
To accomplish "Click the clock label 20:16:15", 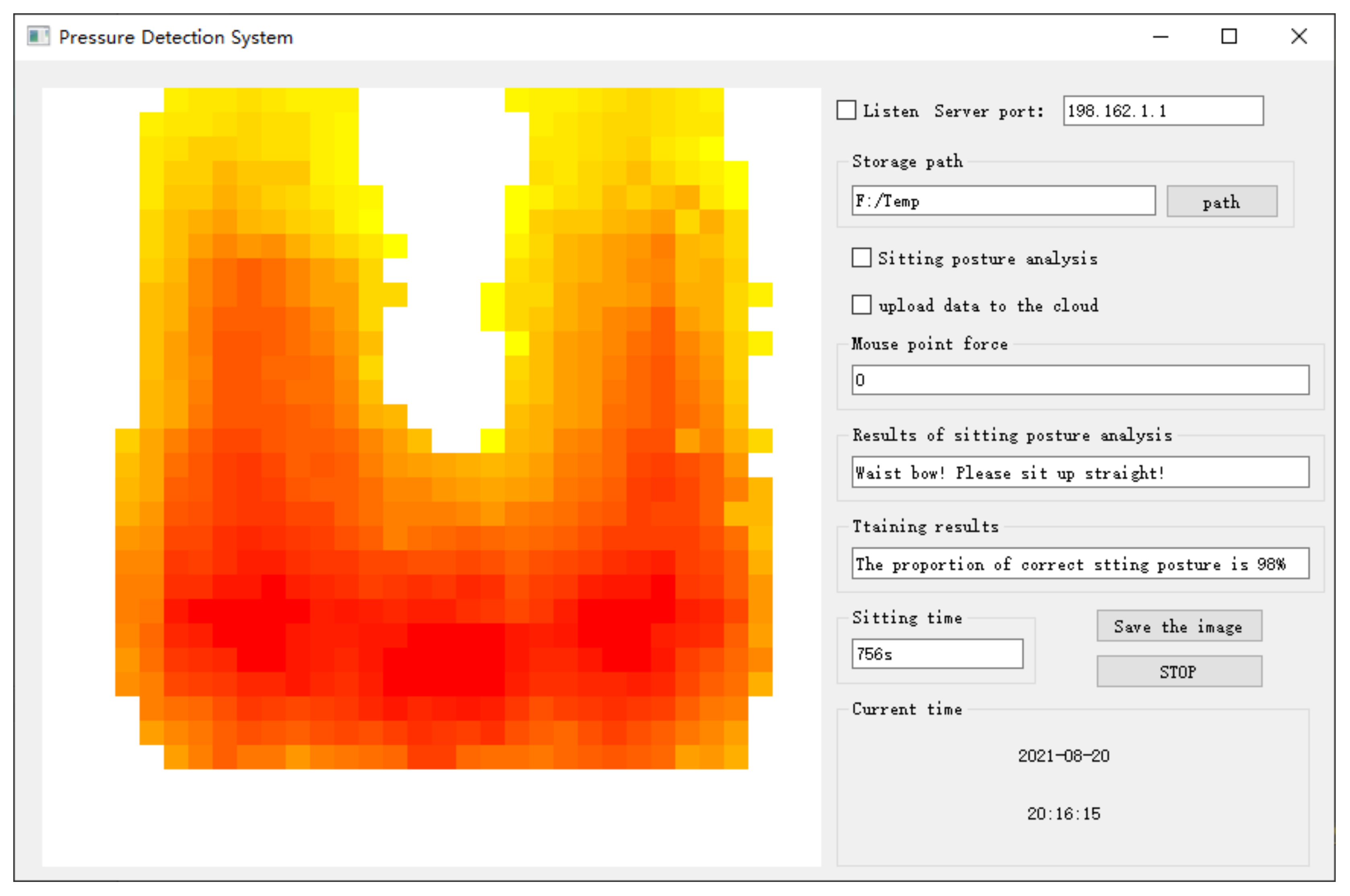I will (x=1063, y=814).
